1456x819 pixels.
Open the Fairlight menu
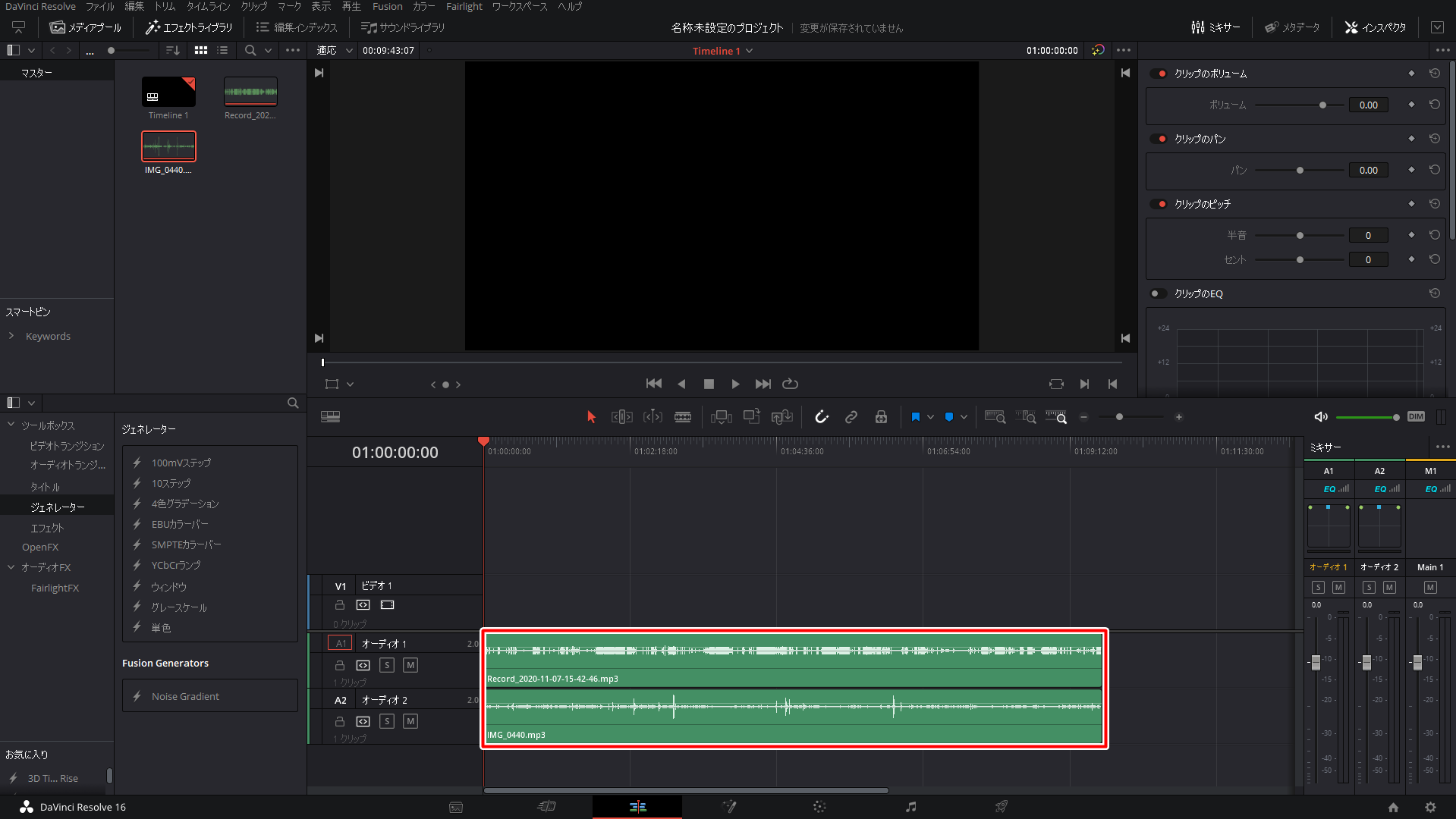pos(464,6)
